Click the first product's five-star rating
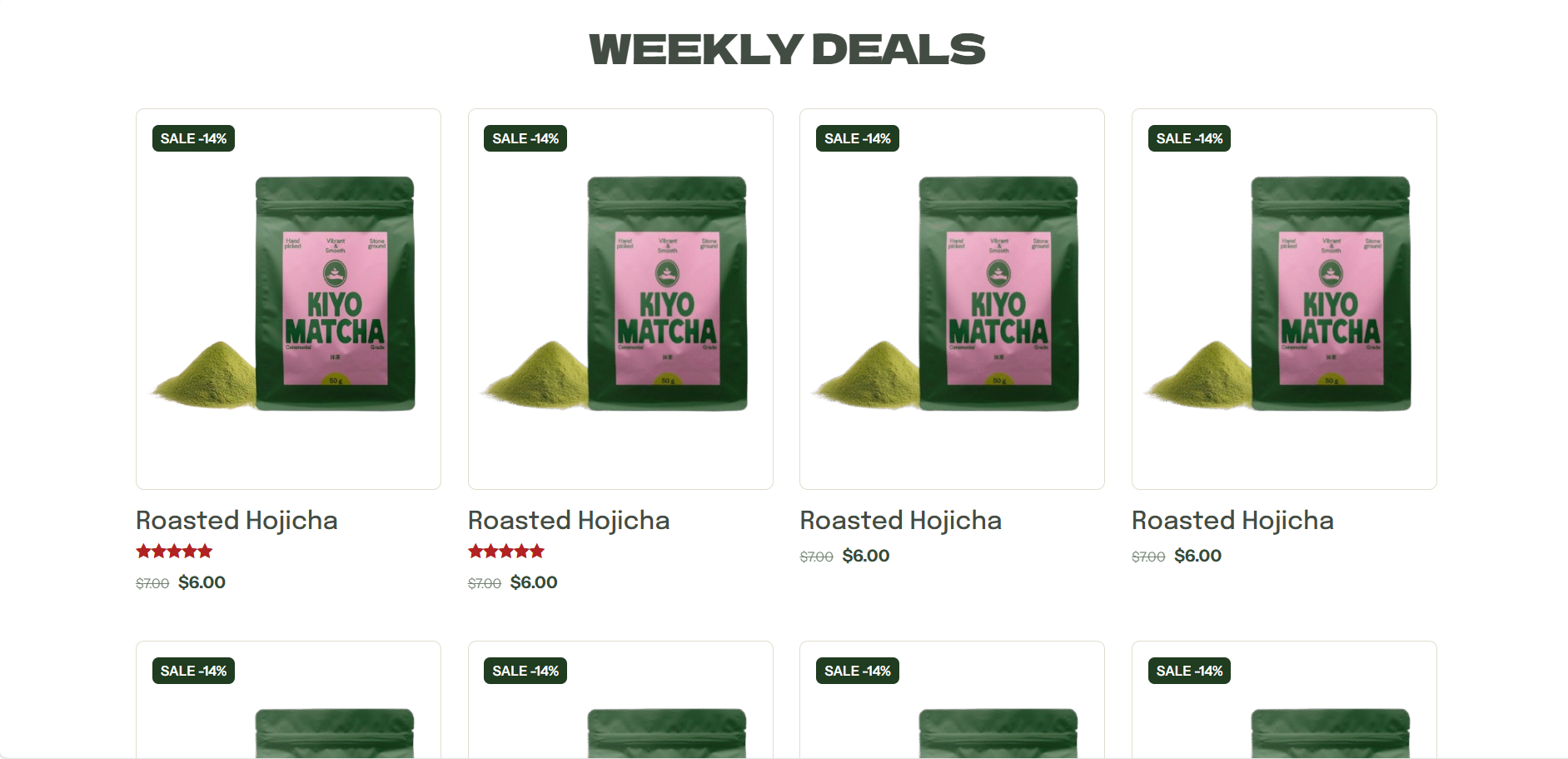 [175, 551]
